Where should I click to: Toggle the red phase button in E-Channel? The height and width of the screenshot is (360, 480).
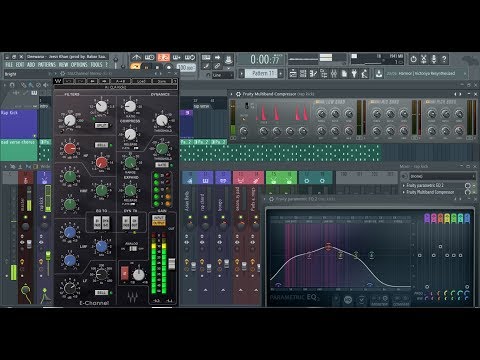click(124, 273)
